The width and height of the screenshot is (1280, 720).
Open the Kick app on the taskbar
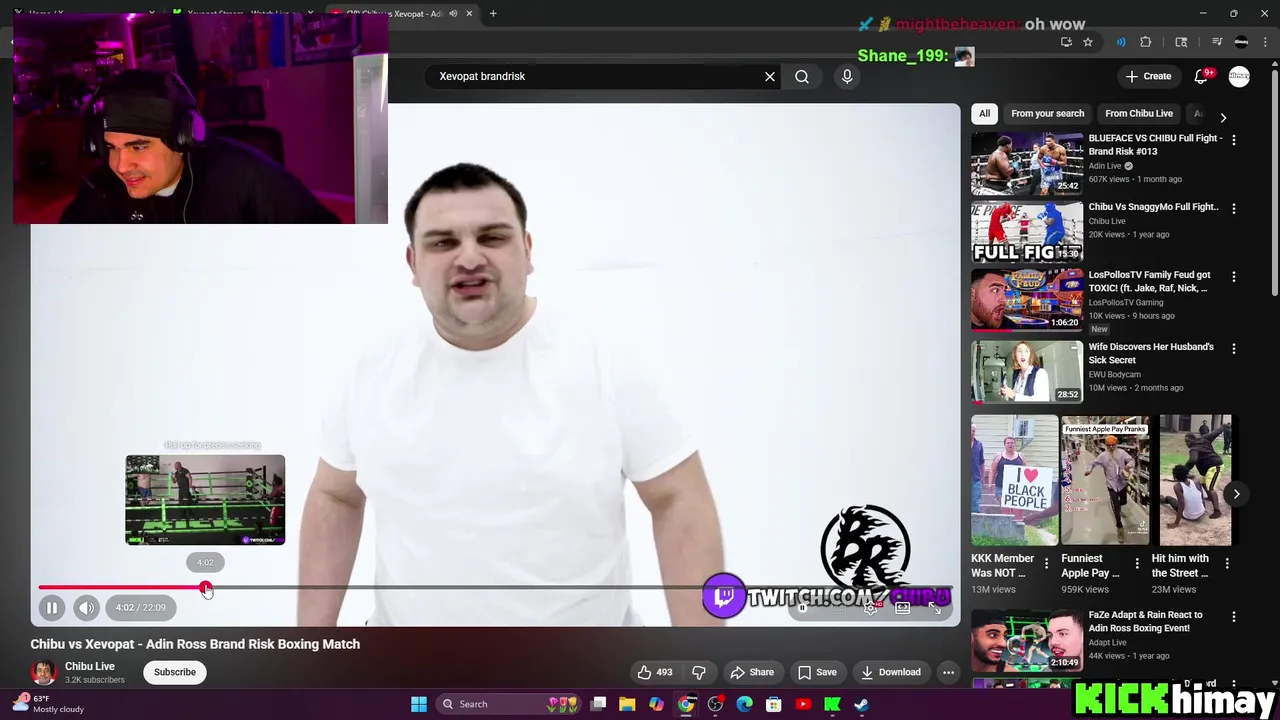pos(832,704)
